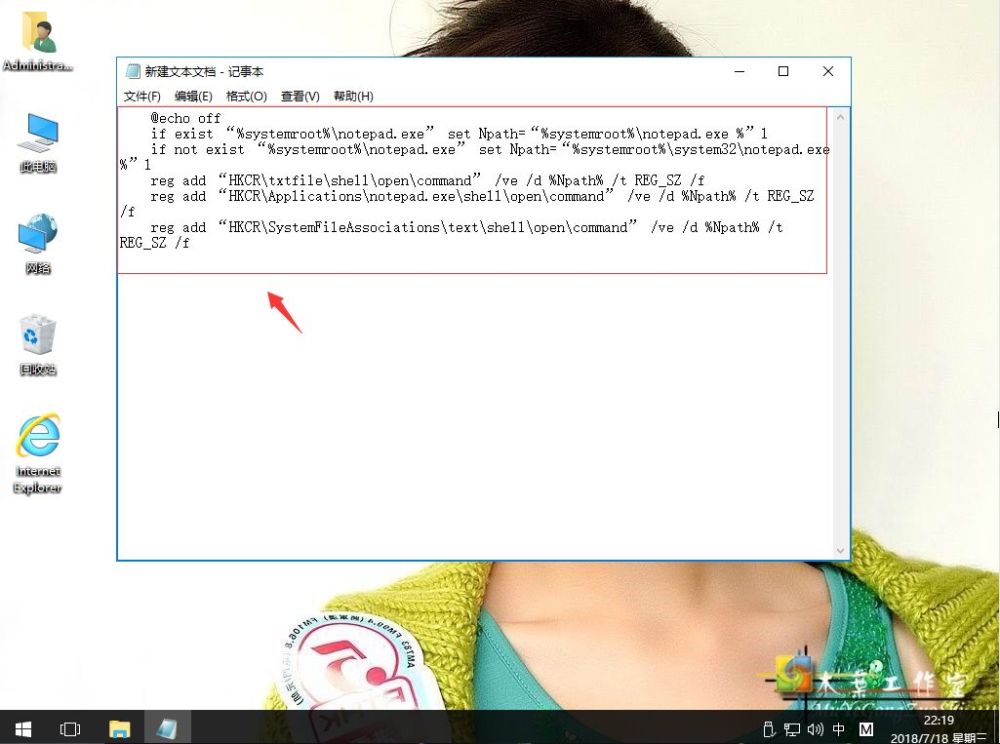Click the scrollbar down arrow in Notepad
Image resolution: width=1000 pixels, height=744 pixels.
[841, 551]
